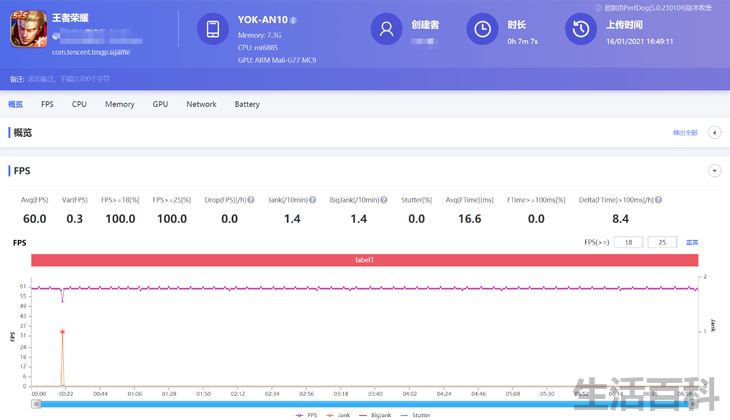Click the upload time 16/01/2021 16:49:11
This screenshot has height=420, width=730.
pyautogui.click(x=640, y=41)
